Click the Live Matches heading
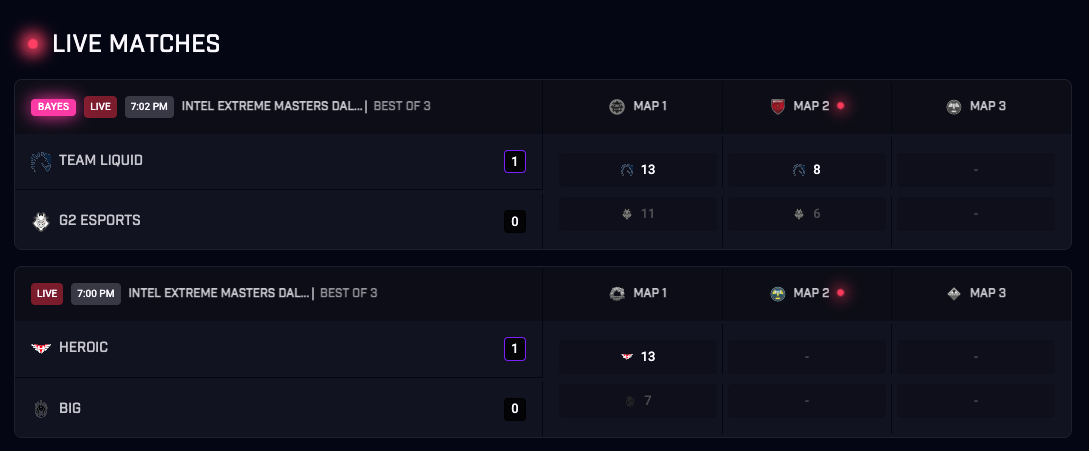 (136, 44)
